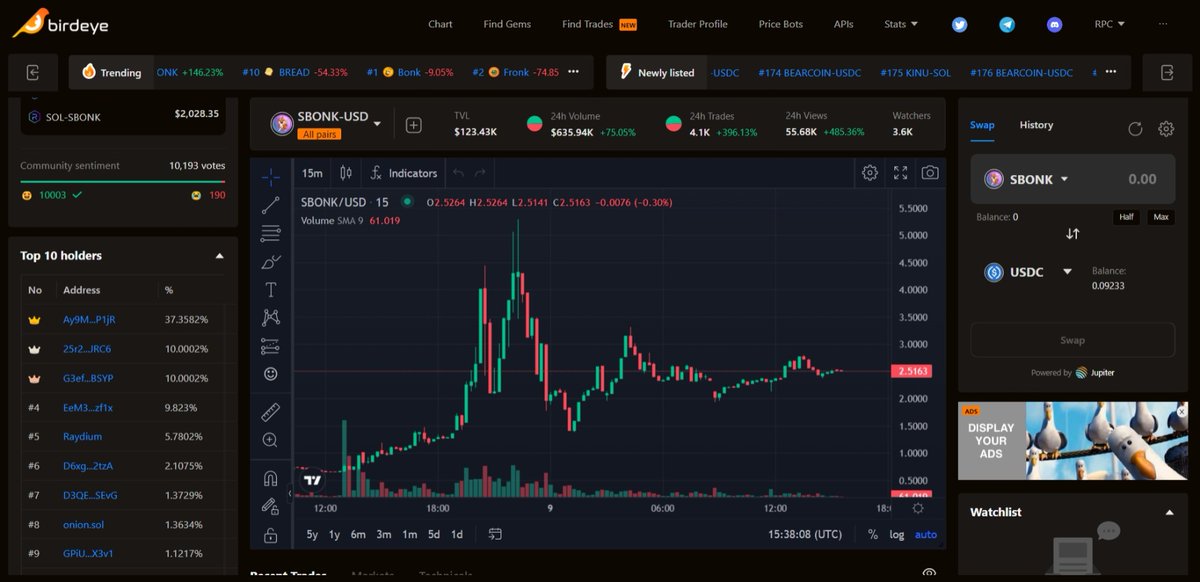Open Birdeye Twitter page
This screenshot has height=582, width=1200.
tap(959, 24)
